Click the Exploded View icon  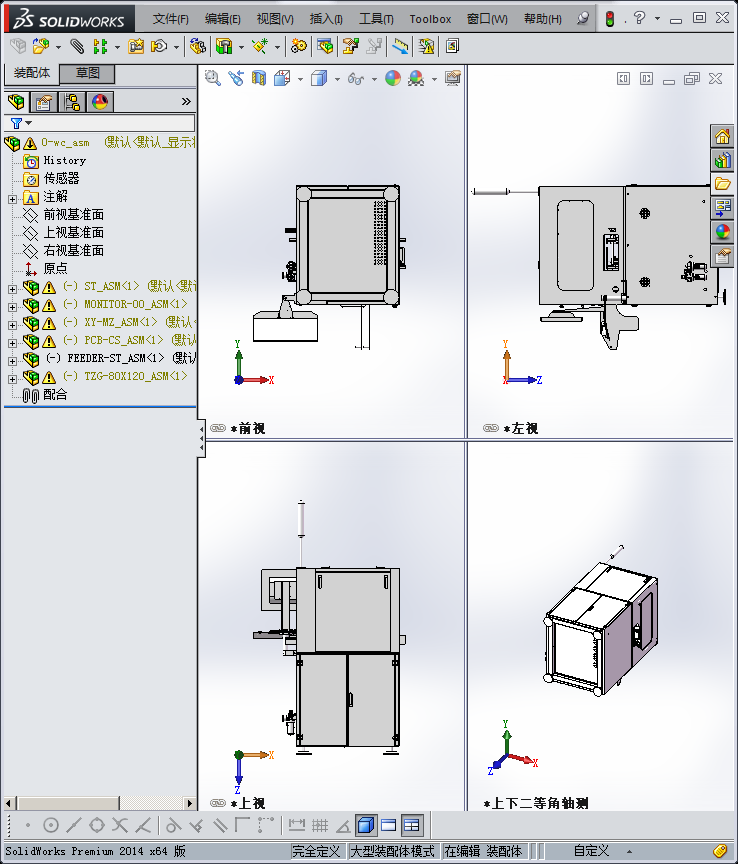[351, 46]
